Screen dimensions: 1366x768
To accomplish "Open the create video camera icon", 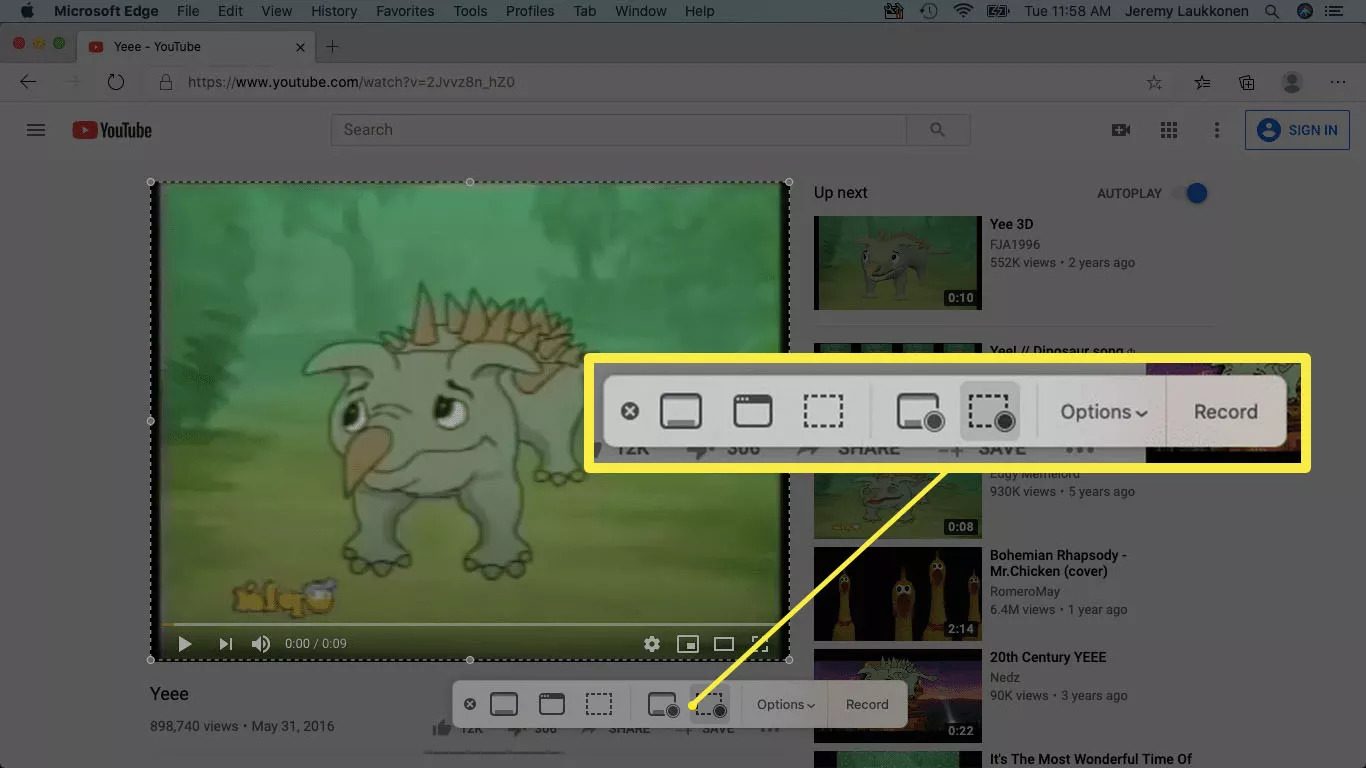I will coord(1121,130).
